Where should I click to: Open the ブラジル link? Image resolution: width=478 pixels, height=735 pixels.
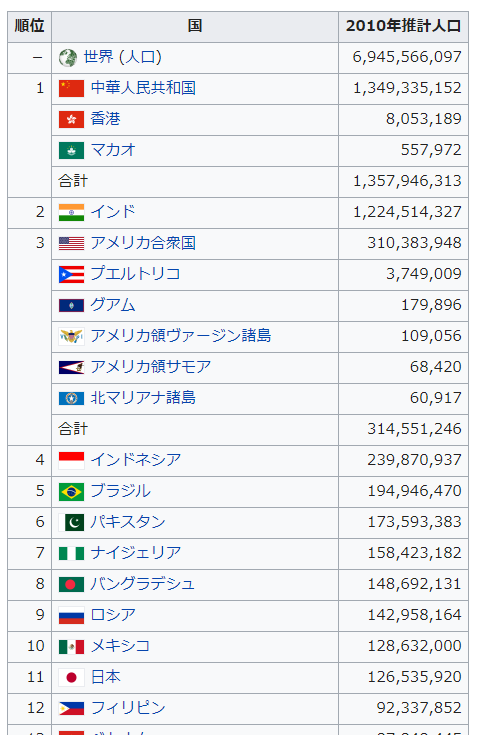point(120,491)
